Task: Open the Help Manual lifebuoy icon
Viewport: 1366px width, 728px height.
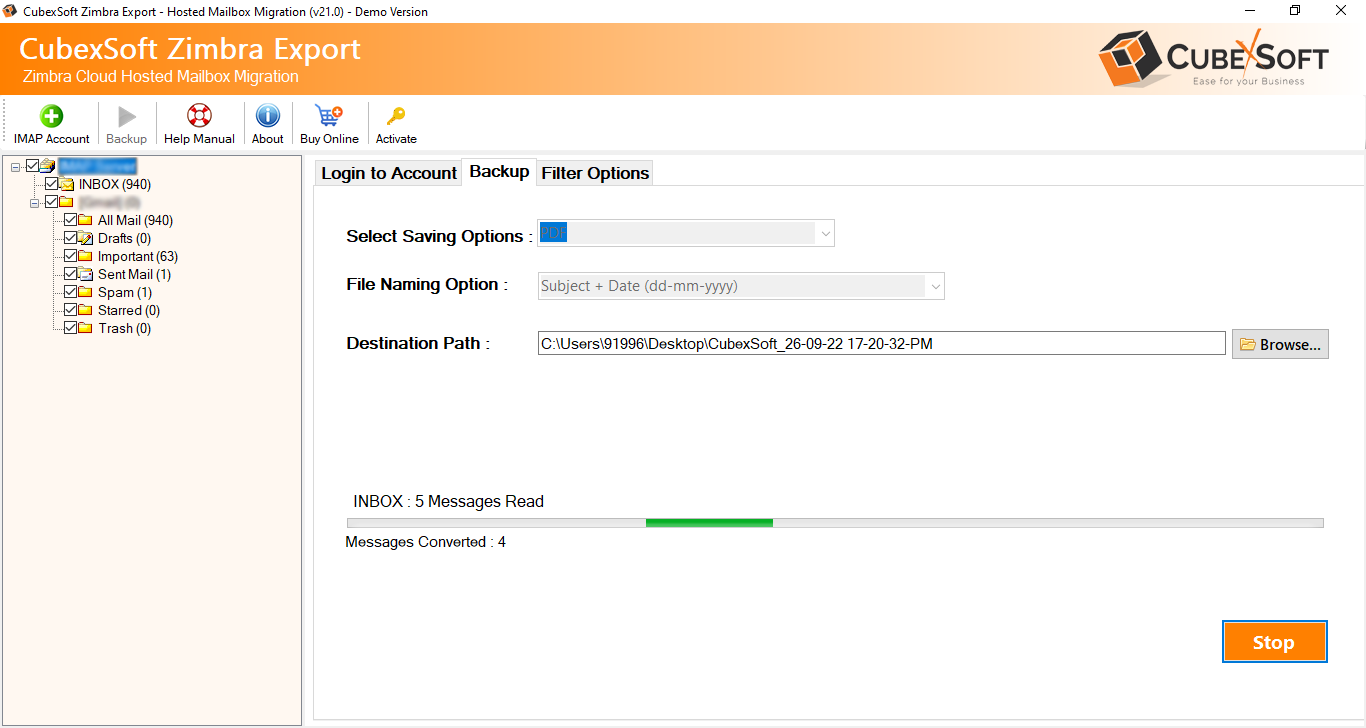Action: click(199, 116)
